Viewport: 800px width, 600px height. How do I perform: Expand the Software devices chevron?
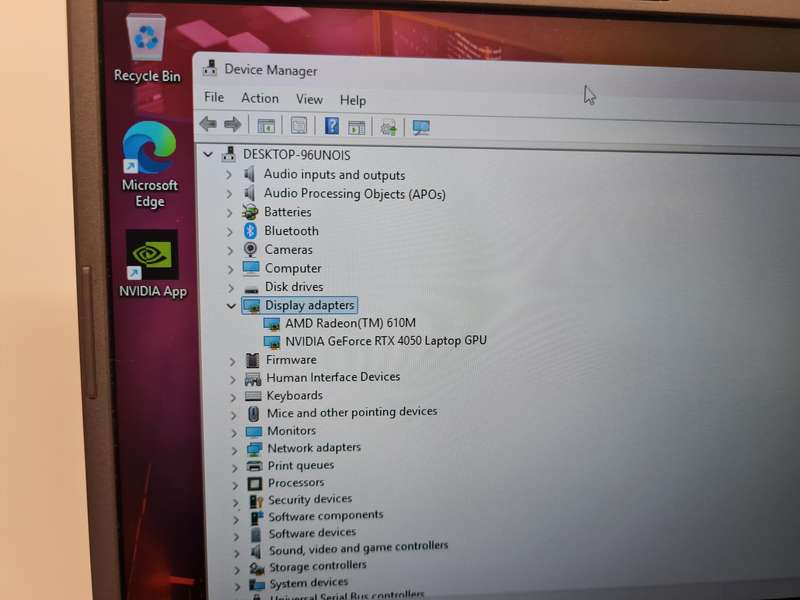tap(236, 537)
